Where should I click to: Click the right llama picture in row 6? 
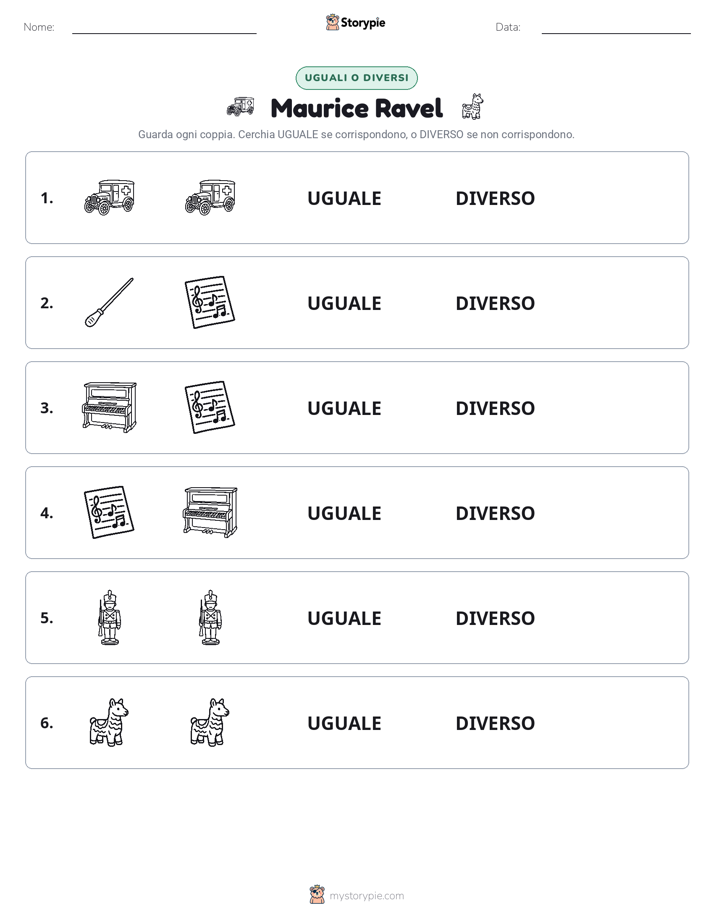[x=210, y=722]
